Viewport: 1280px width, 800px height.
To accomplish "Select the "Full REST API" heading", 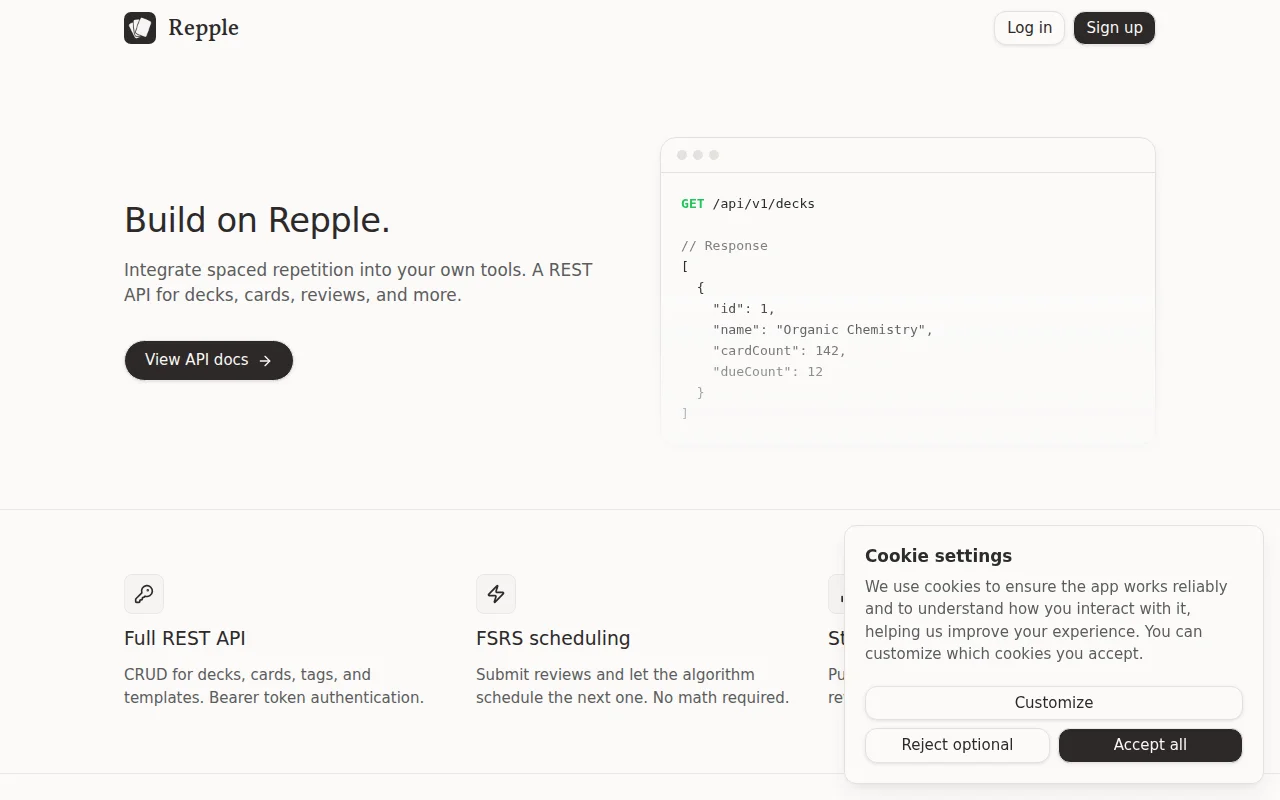I will (x=185, y=638).
